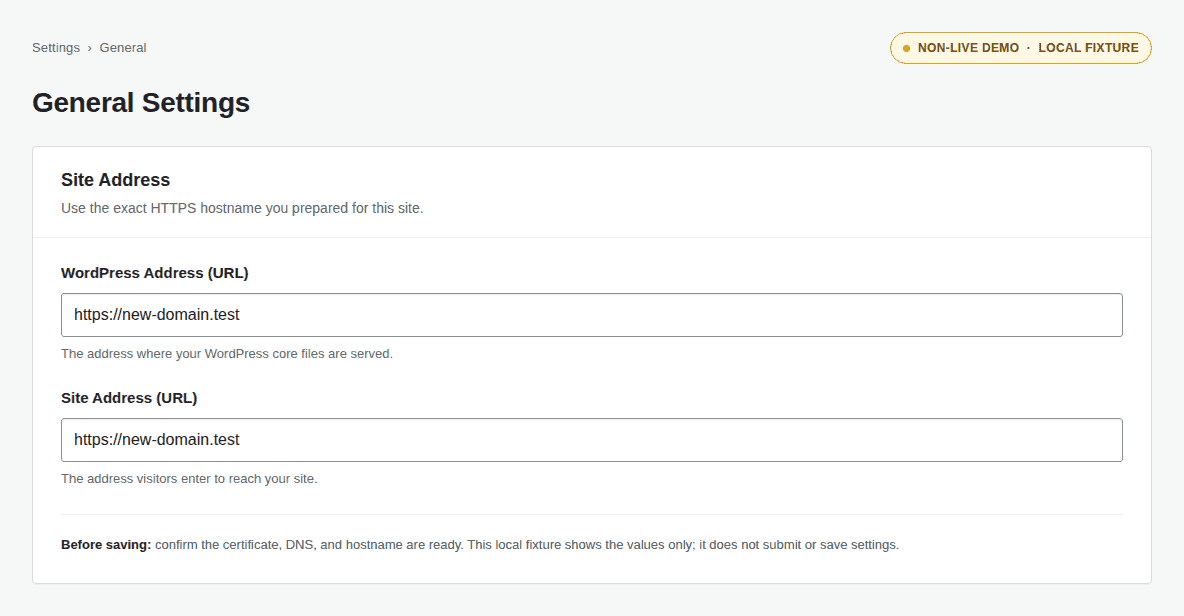The image size is (1184, 616).
Task: Select the General breadcrumb item
Action: click(x=122, y=48)
